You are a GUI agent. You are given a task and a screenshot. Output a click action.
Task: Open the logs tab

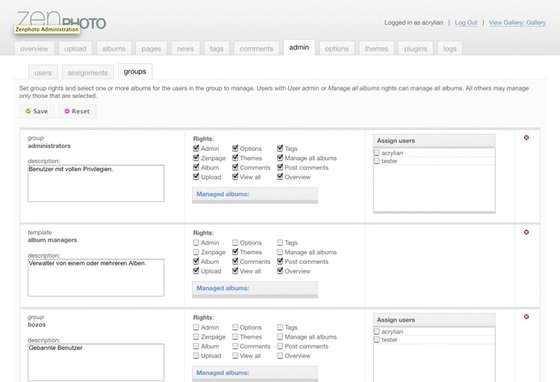tap(450, 49)
